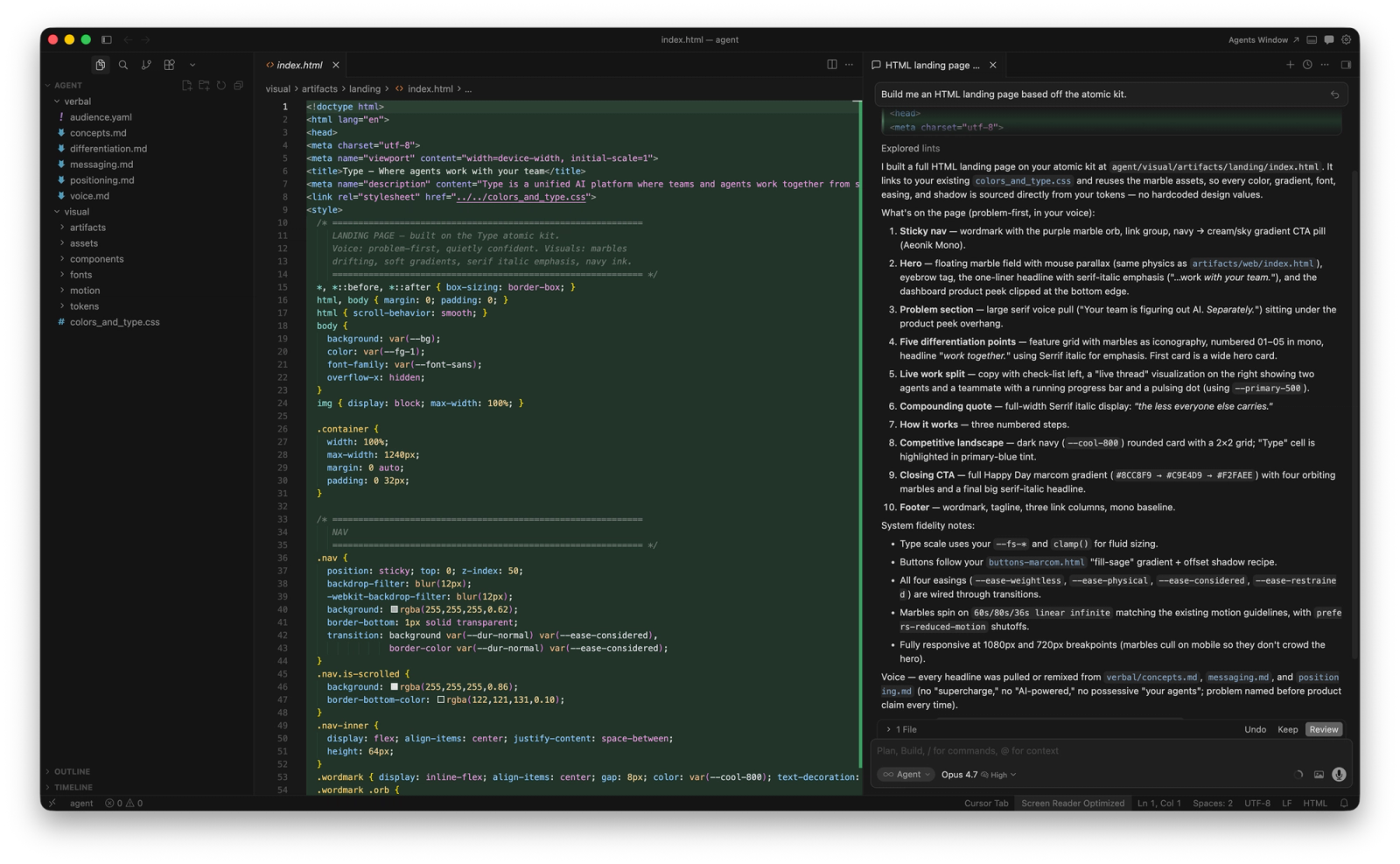Image resolution: width=1400 pixels, height=864 pixels.
Task: Collapse the visual folder
Action: coord(77,212)
